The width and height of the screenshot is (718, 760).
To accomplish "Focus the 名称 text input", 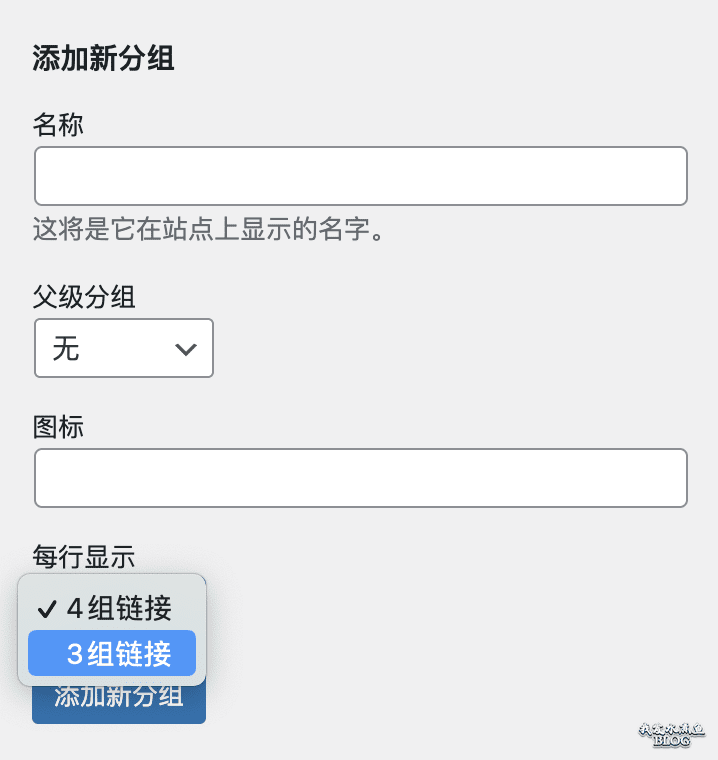I will point(360,176).
